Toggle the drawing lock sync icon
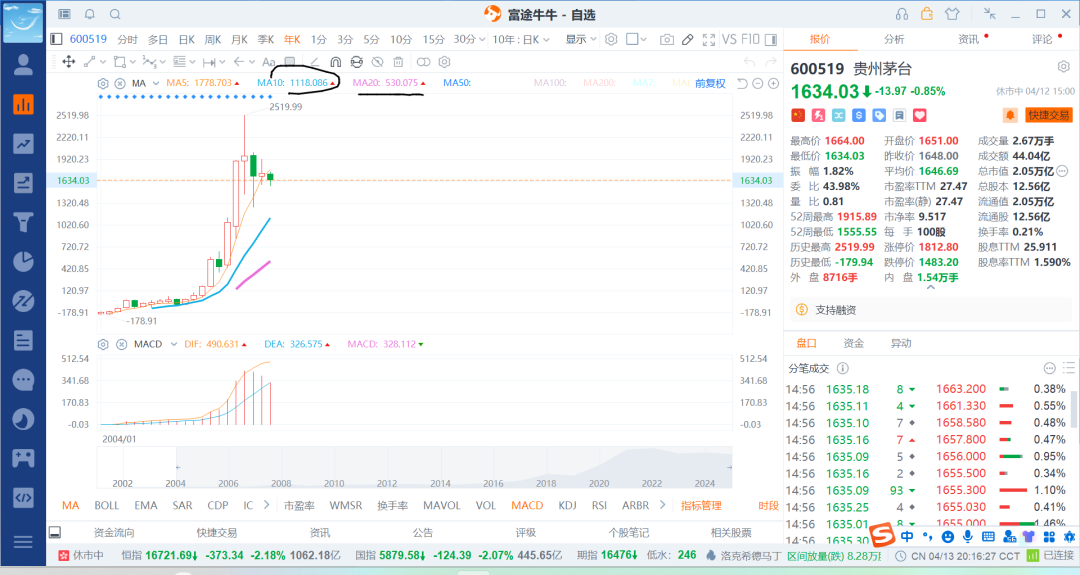Image resolution: width=1080 pixels, height=575 pixels. tap(356, 62)
